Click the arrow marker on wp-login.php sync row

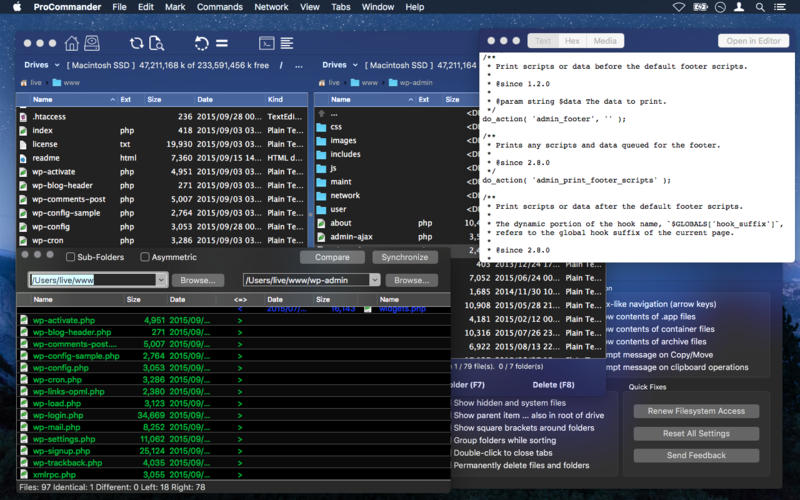pos(240,415)
